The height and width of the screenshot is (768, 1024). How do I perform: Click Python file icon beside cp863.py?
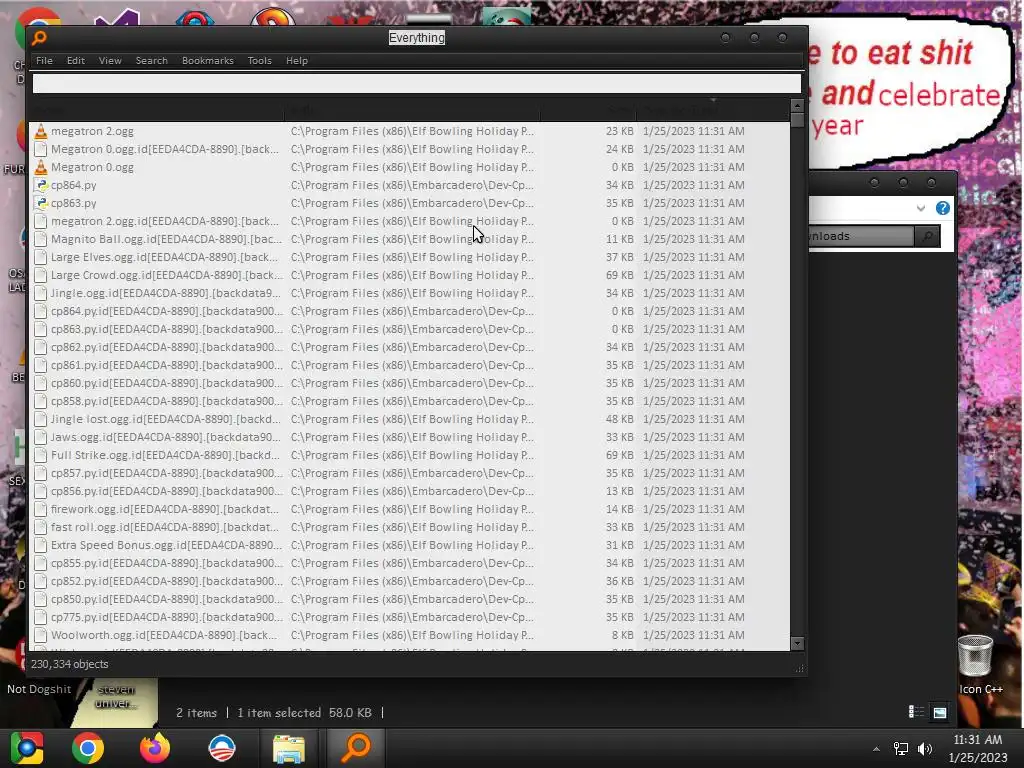[40, 203]
